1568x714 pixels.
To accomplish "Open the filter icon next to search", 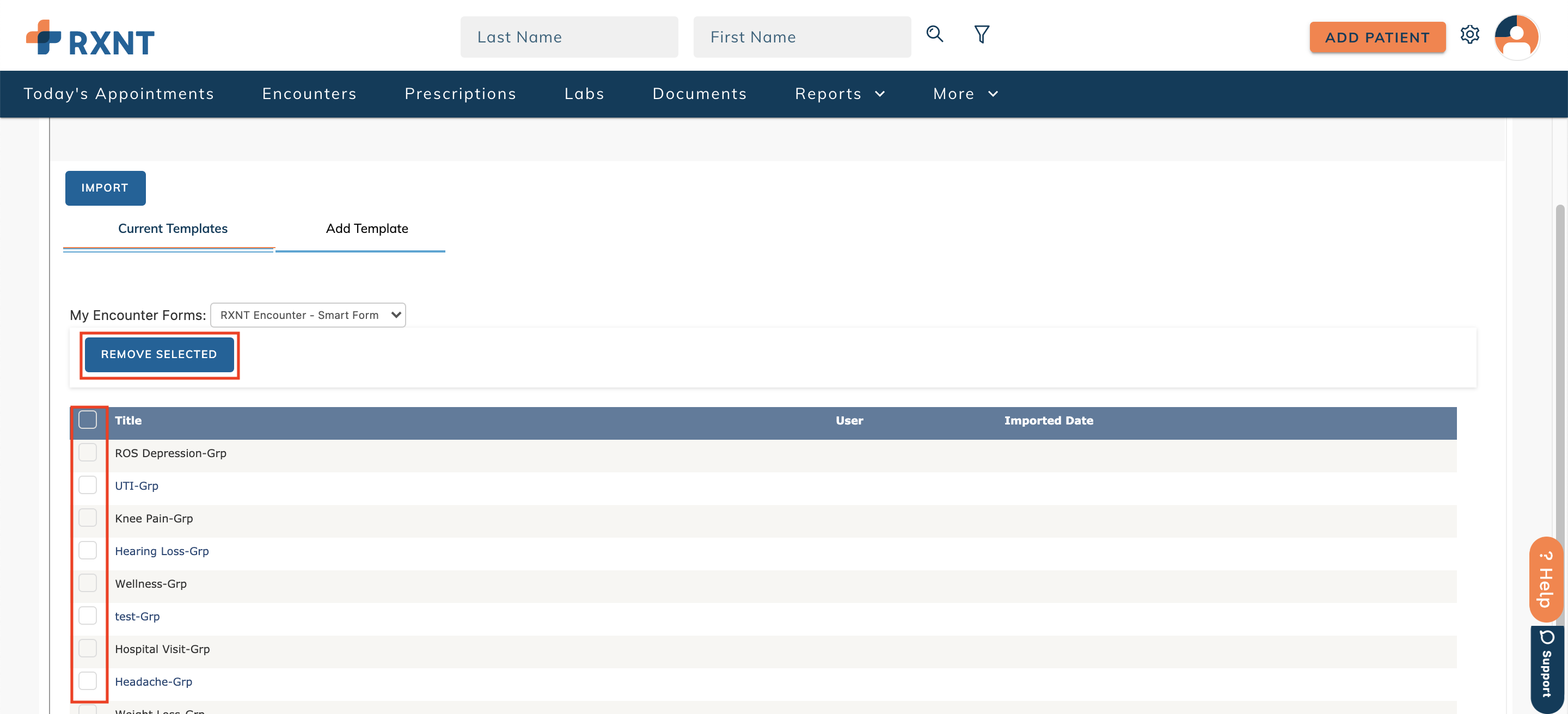I will click(981, 35).
